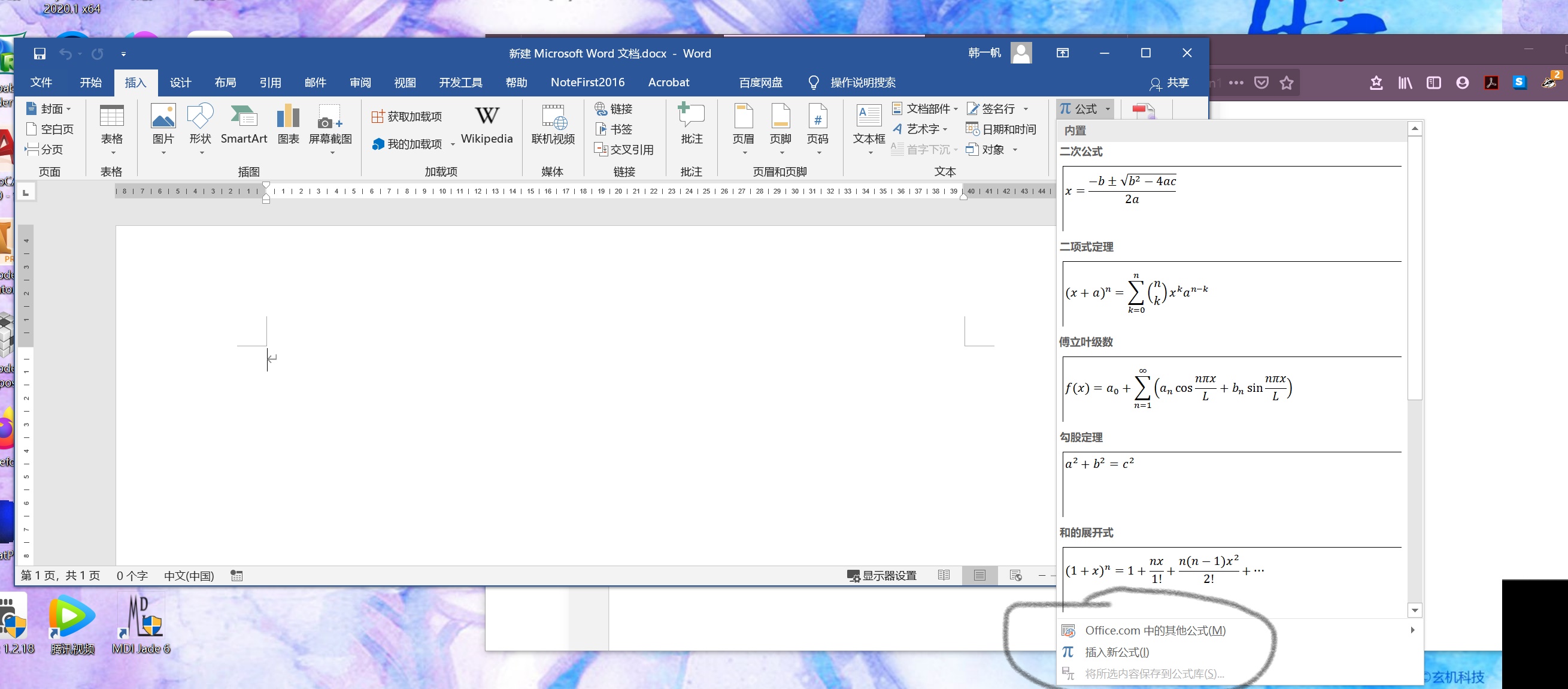Click the Save icon in title bar

tap(40, 53)
